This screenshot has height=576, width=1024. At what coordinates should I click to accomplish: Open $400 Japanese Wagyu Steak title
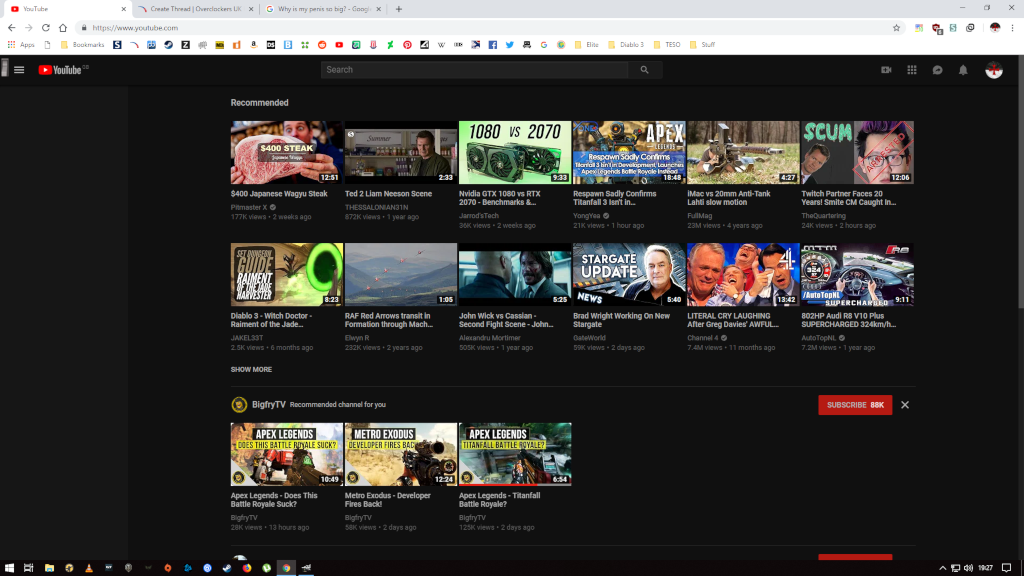pos(279,194)
